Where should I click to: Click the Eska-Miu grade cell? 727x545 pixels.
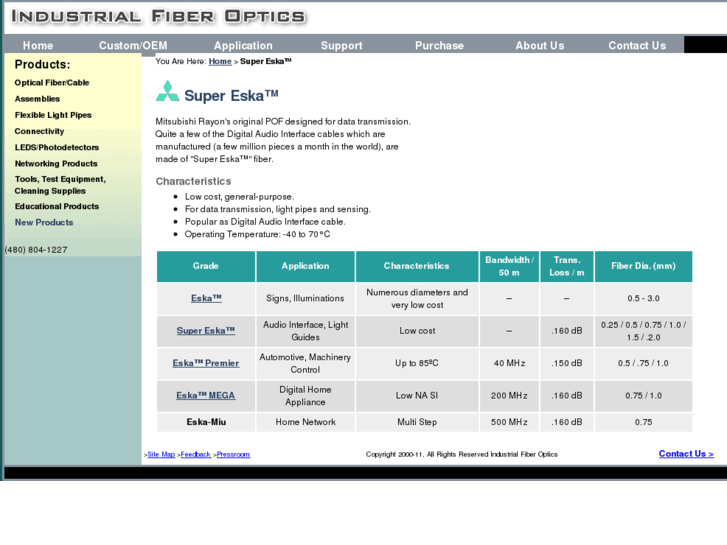pos(206,422)
